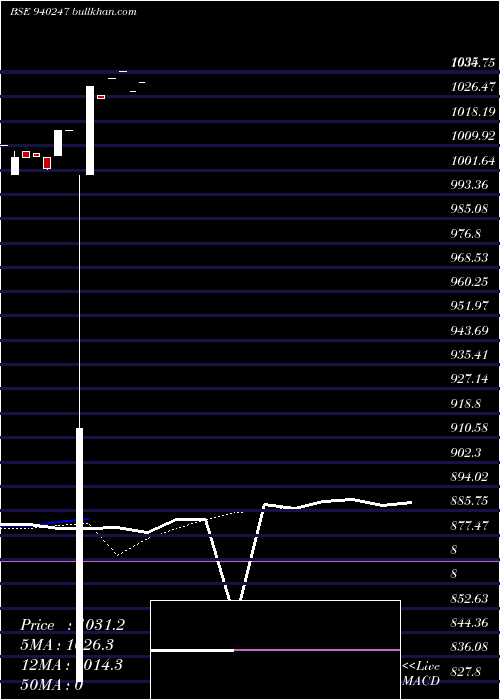Click the 844.36 axis value
This screenshot has width=500, height=700.
[469, 623]
